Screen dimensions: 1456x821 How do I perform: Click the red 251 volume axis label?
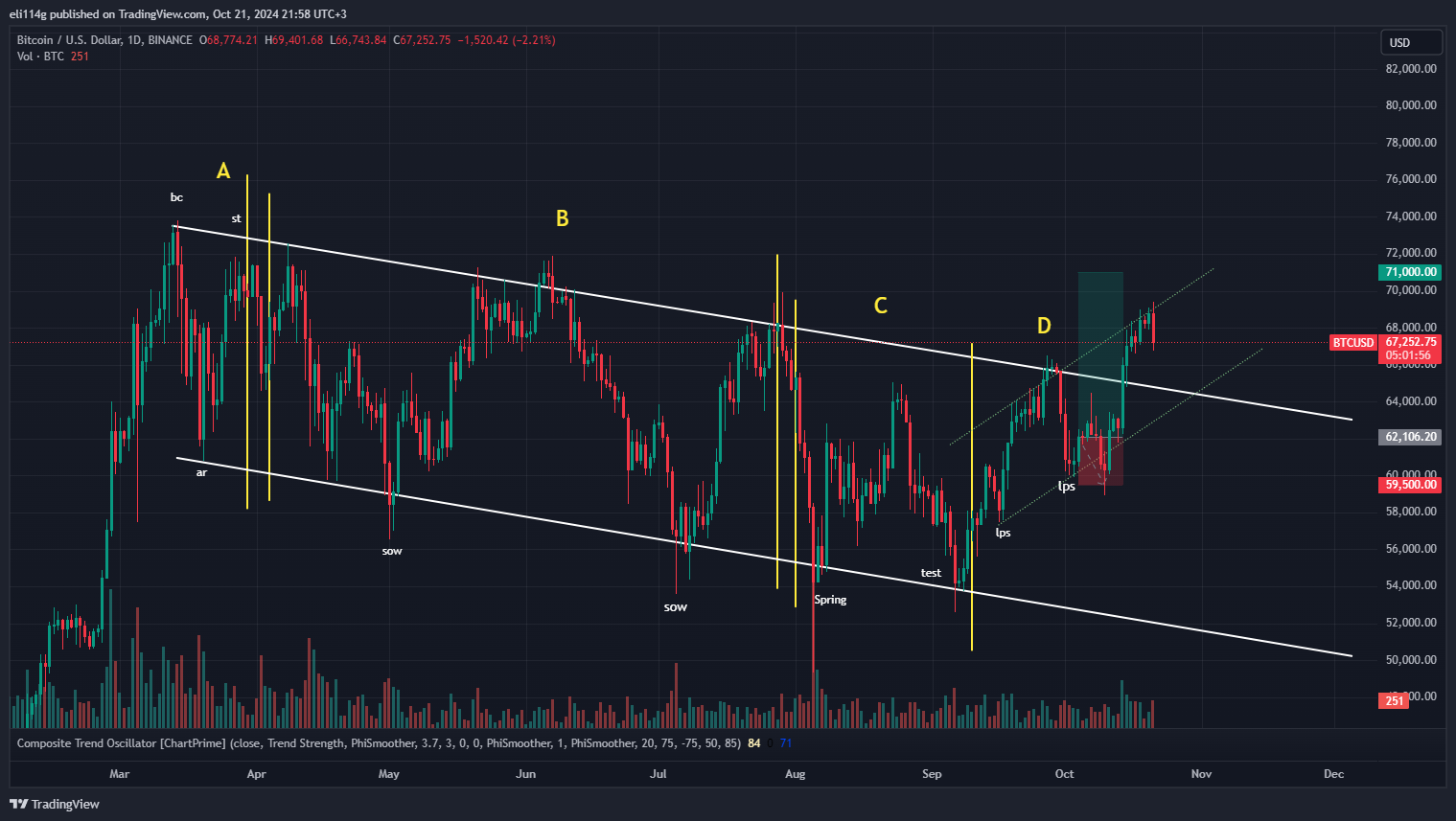pyautogui.click(x=1395, y=701)
